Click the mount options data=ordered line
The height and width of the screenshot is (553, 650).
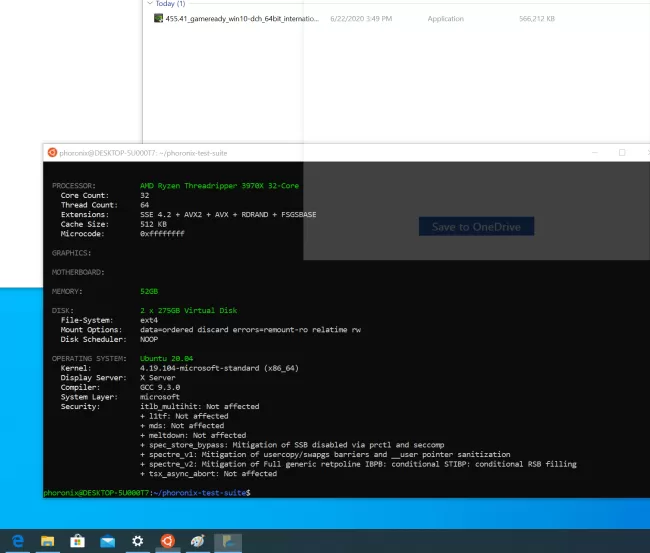pos(250,330)
